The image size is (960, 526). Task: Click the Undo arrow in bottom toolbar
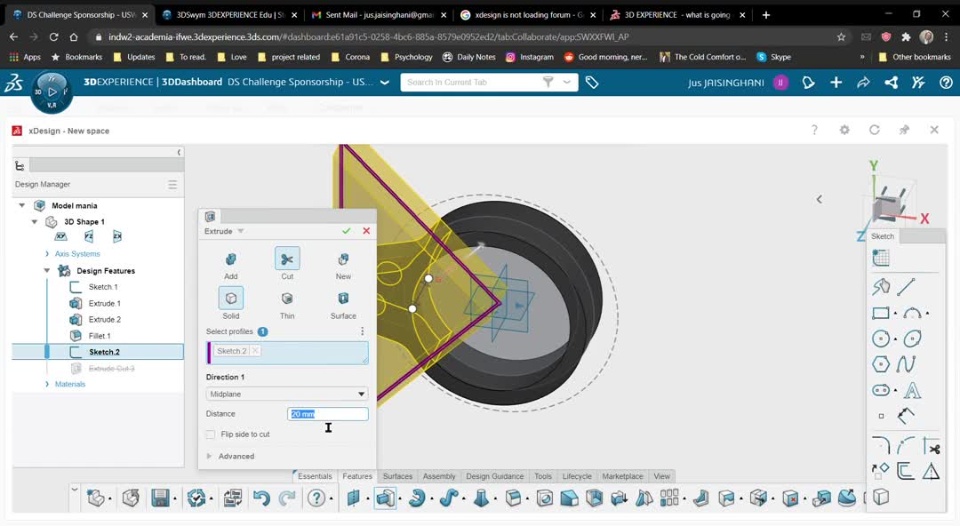click(x=261, y=498)
